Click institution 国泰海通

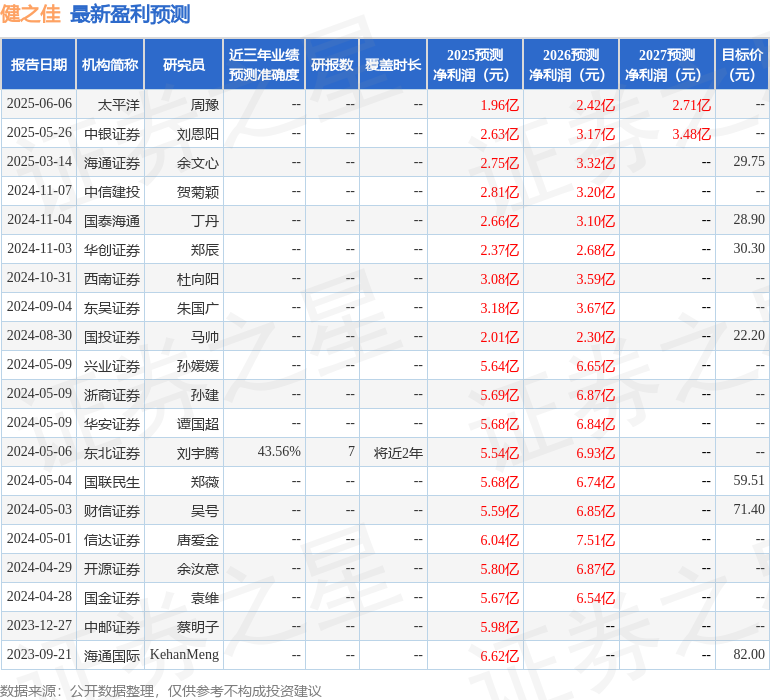click(x=112, y=221)
